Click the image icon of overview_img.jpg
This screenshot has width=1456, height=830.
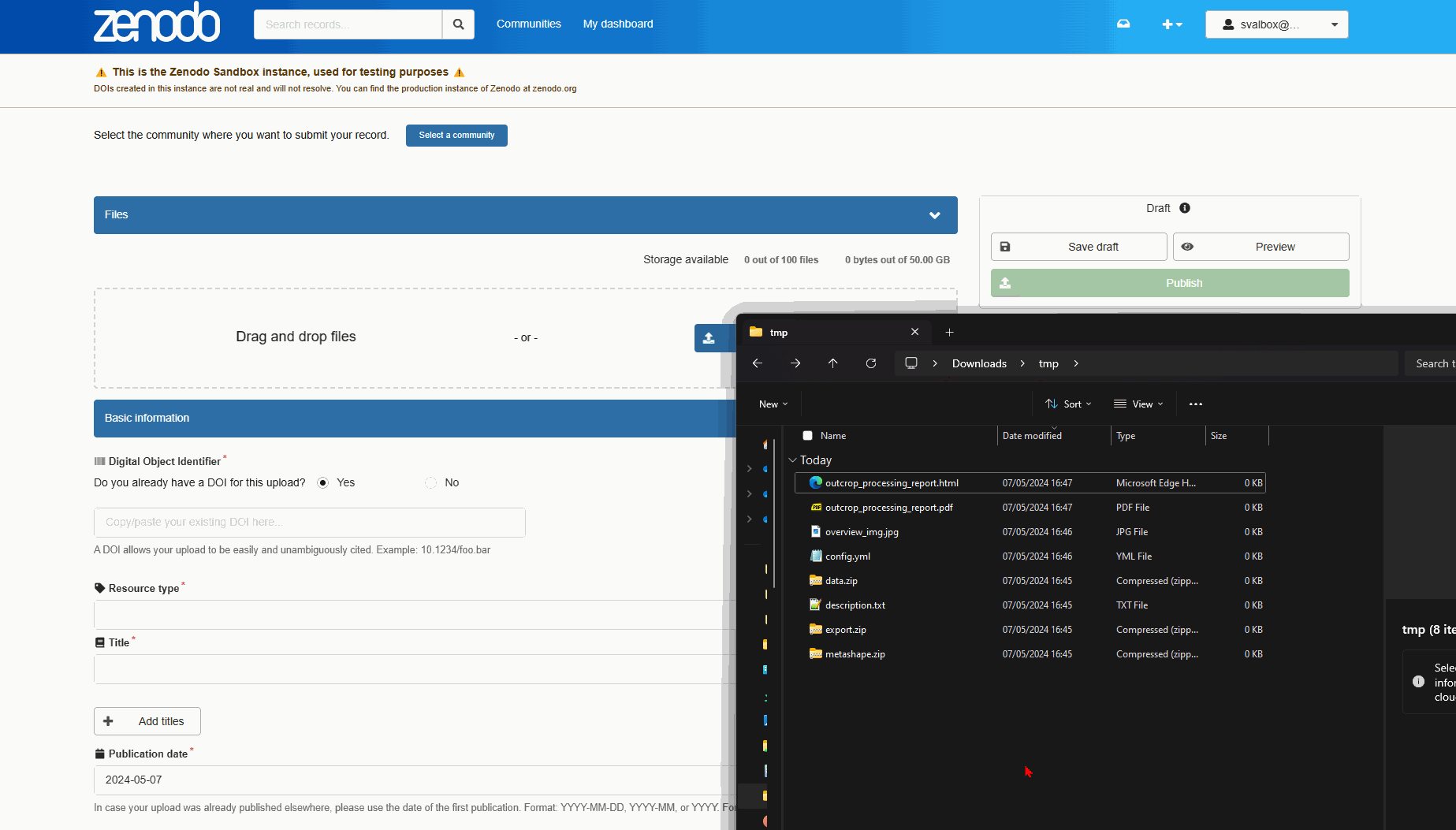[816, 531]
